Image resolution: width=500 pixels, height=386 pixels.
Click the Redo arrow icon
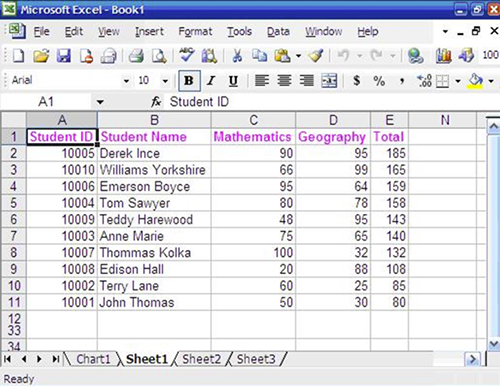(377, 55)
